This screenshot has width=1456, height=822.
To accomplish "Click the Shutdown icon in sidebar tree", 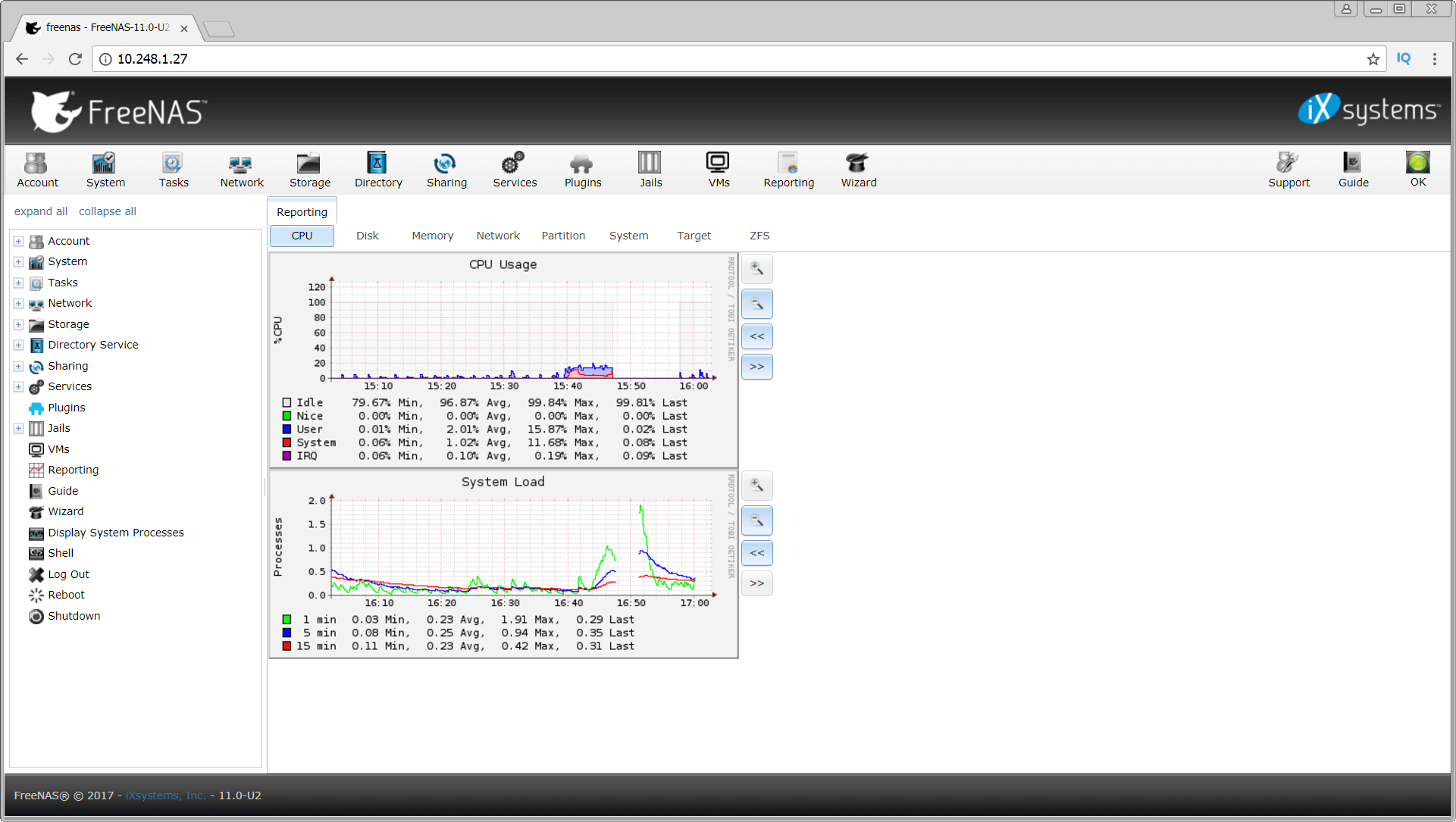I will [36, 616].
